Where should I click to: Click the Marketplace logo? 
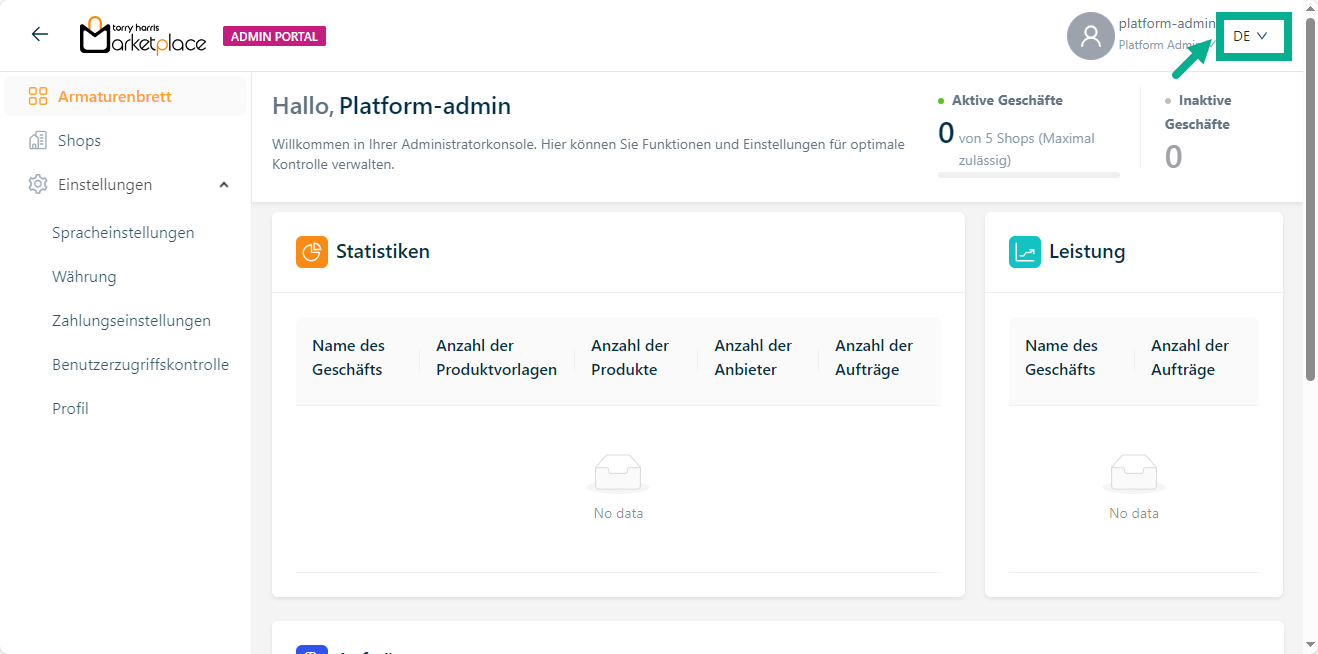[143, 36]
